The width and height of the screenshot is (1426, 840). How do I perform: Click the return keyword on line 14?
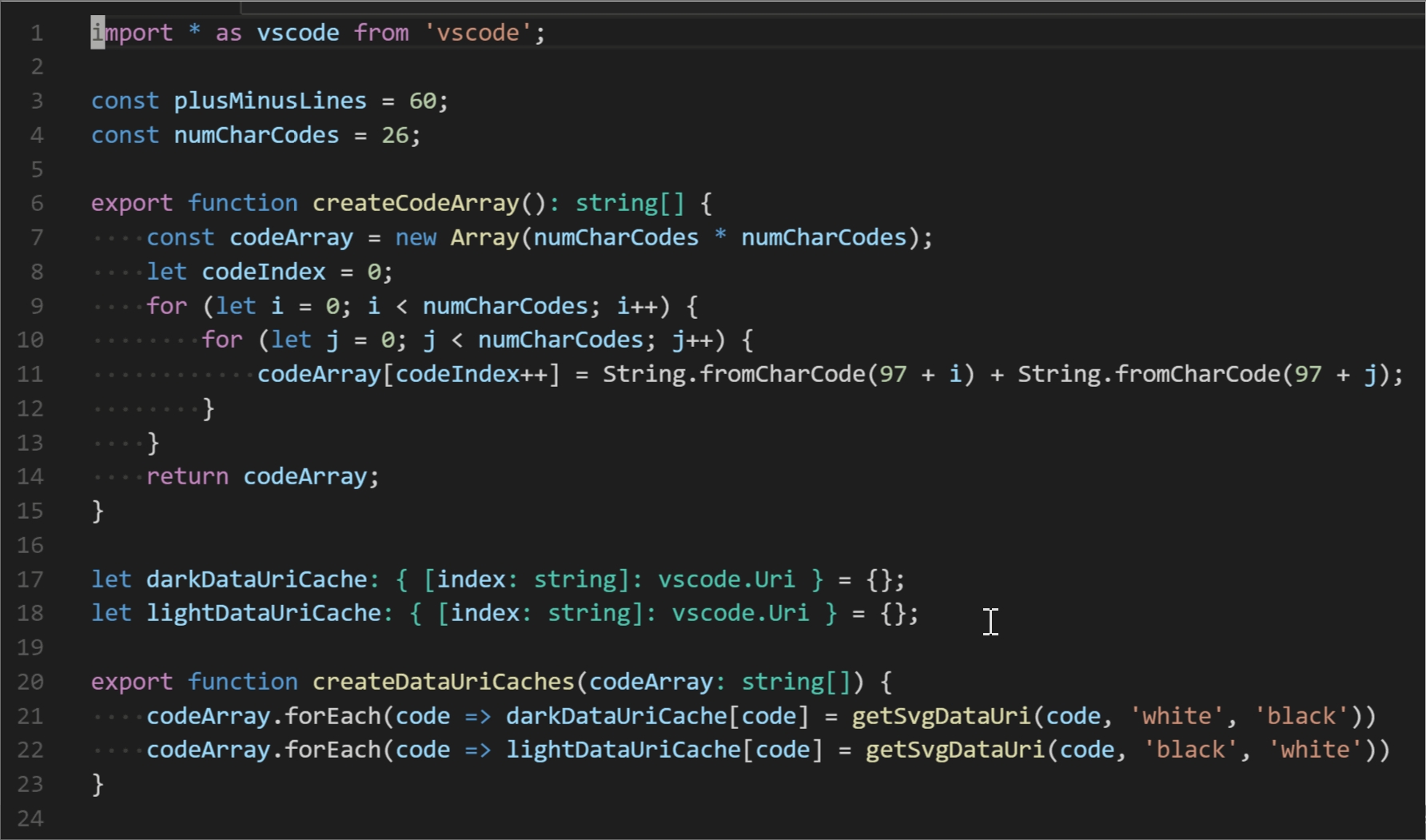tap(187, 476)
